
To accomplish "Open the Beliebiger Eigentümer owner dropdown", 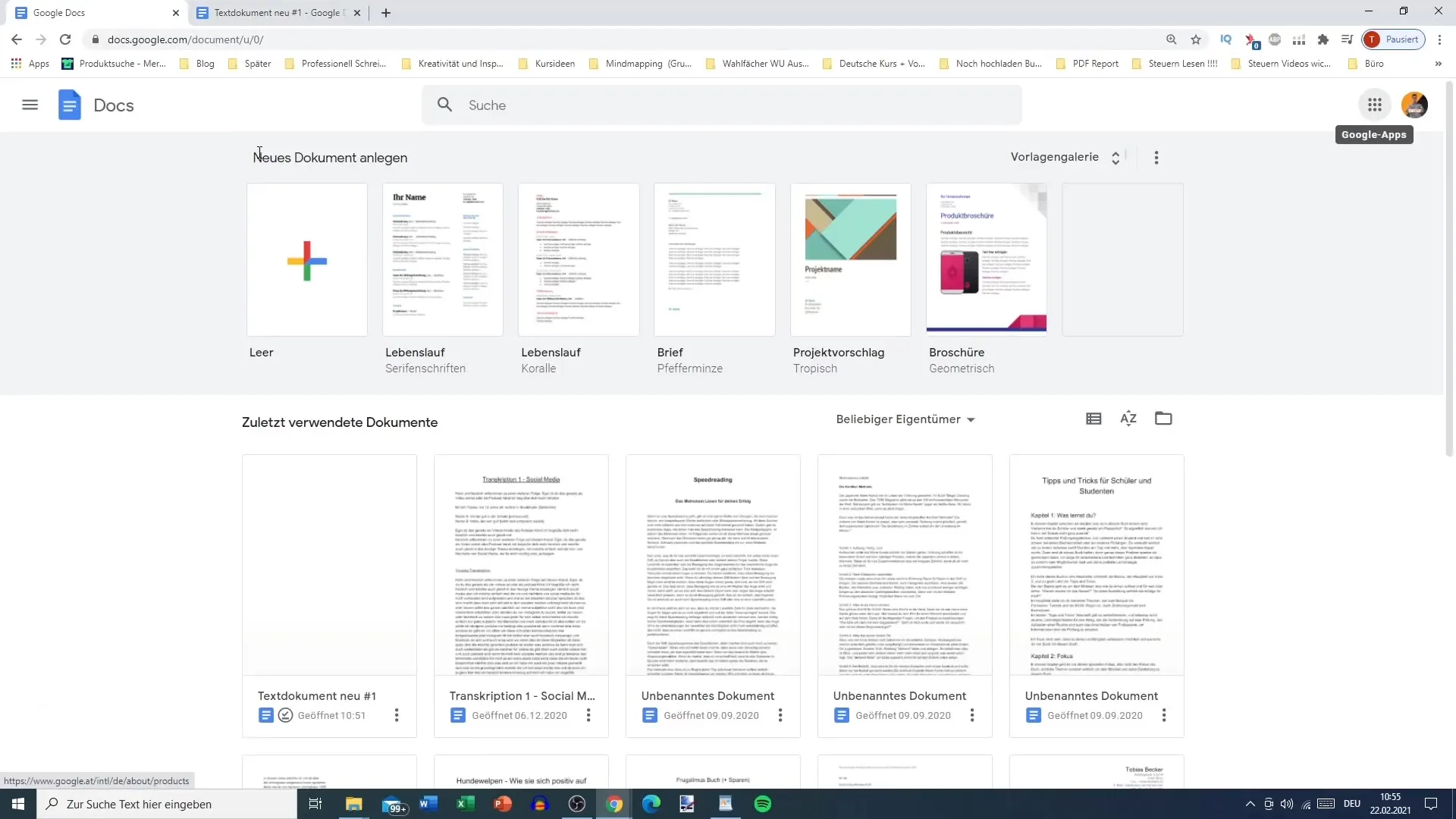I will click(903, 419).
